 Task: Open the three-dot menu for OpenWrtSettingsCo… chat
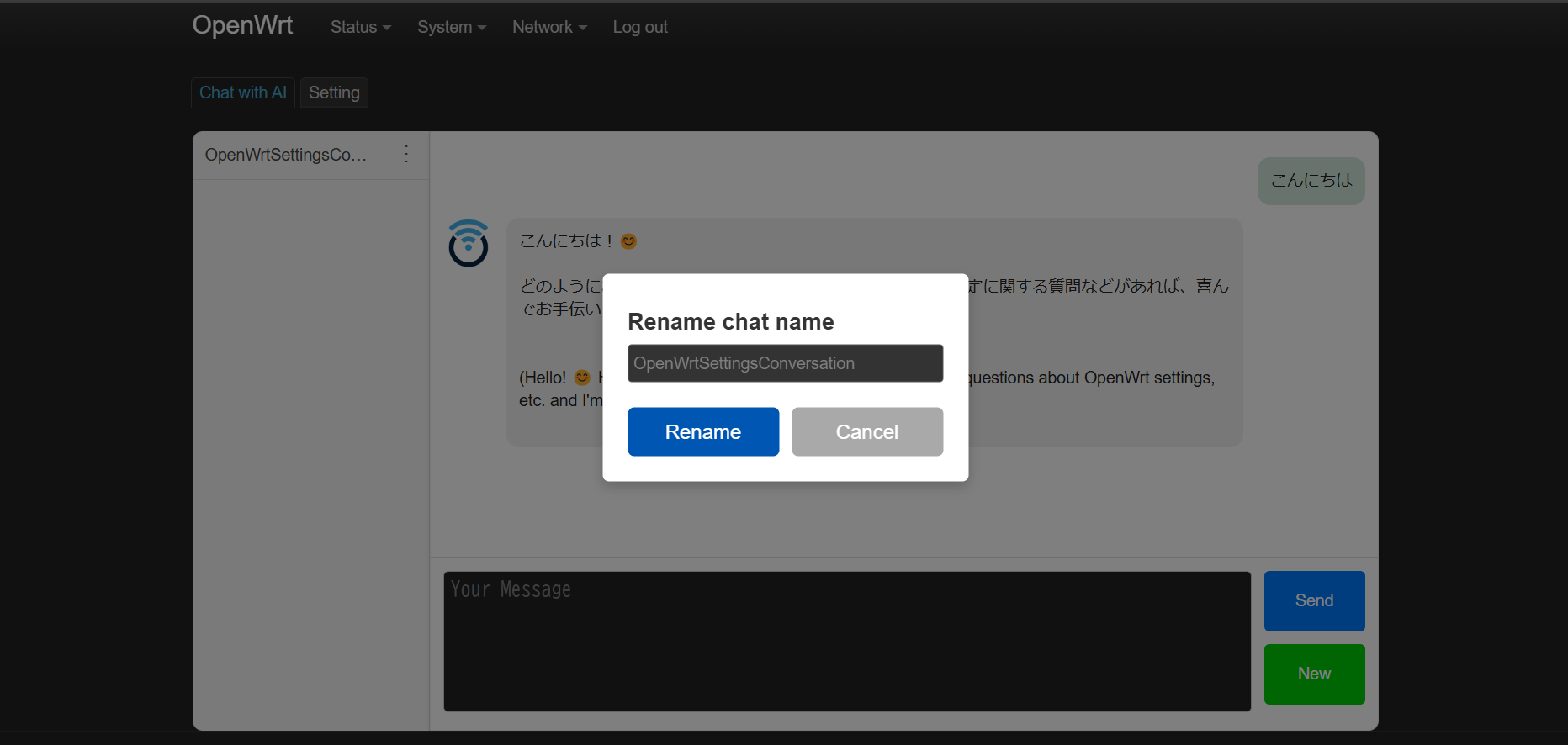point(406,154)
